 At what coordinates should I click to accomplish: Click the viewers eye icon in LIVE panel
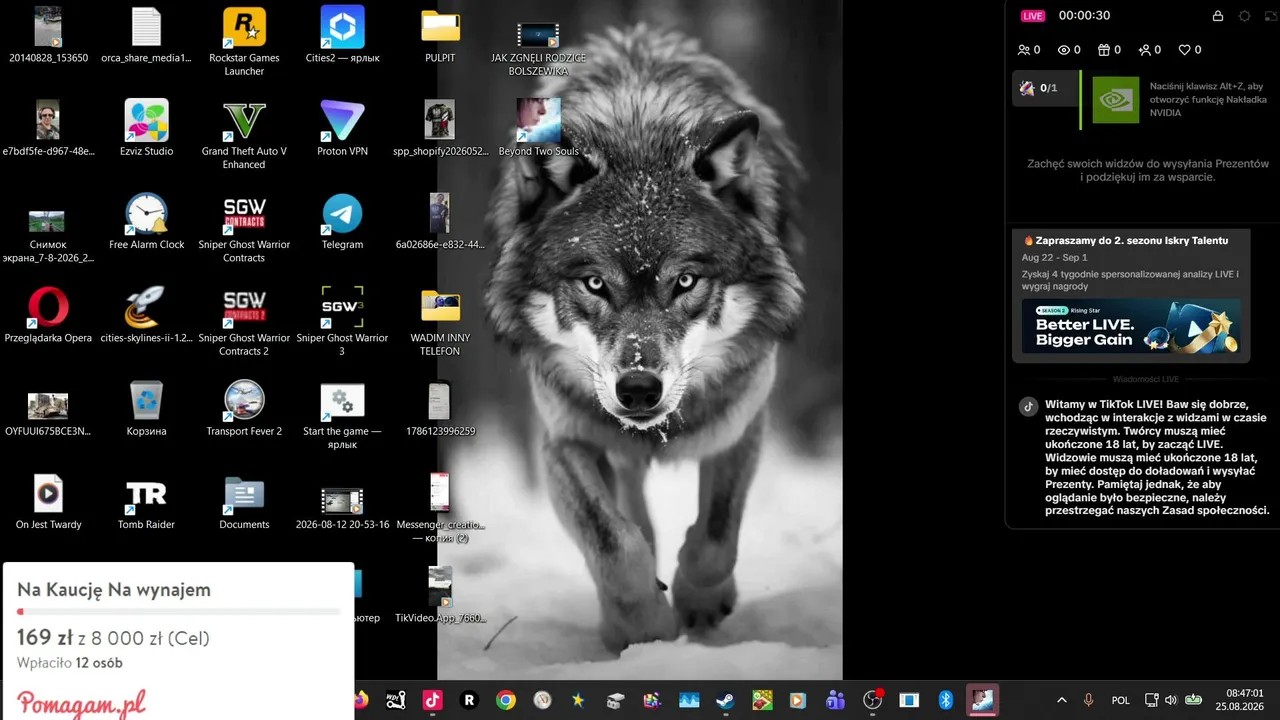click(1063, 50)
